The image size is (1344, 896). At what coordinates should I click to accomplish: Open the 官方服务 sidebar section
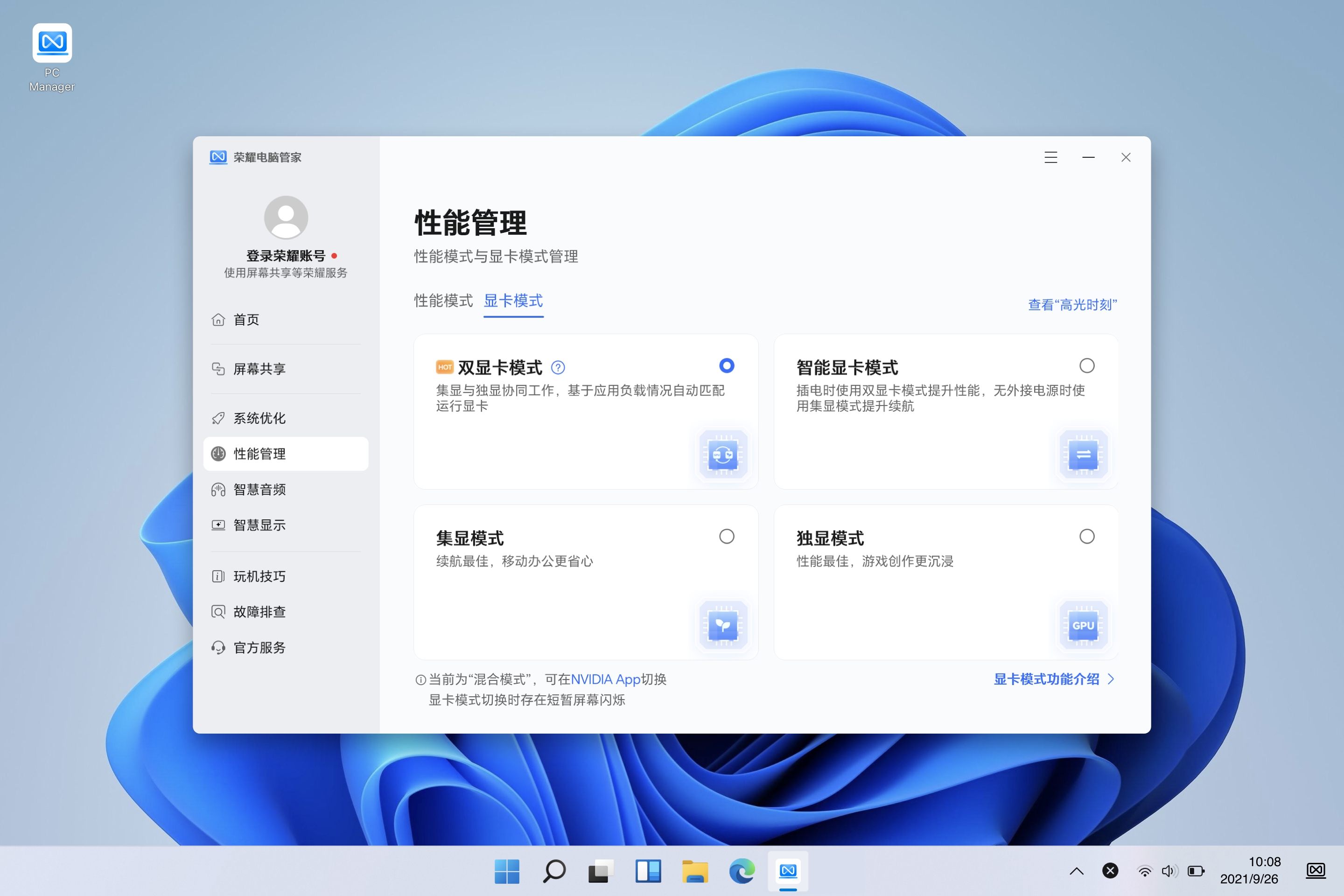pyautogui.click(x=259, y=647)
